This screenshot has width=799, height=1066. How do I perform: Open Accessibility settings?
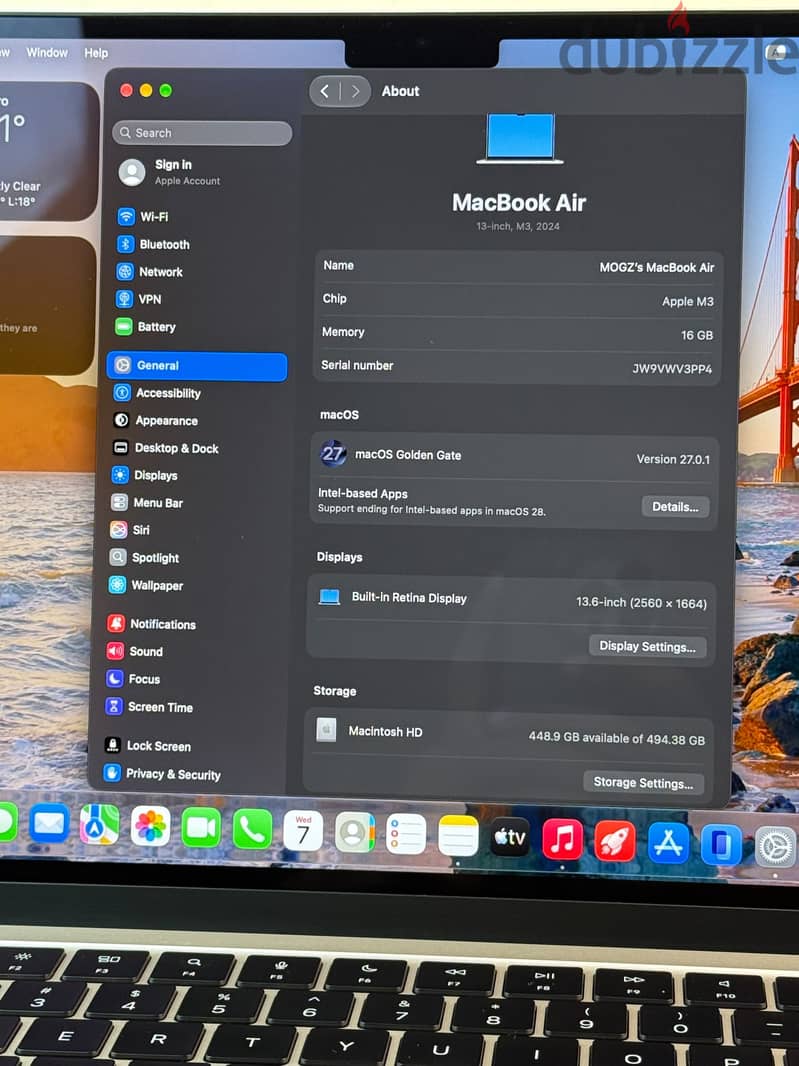click(157, 393)
